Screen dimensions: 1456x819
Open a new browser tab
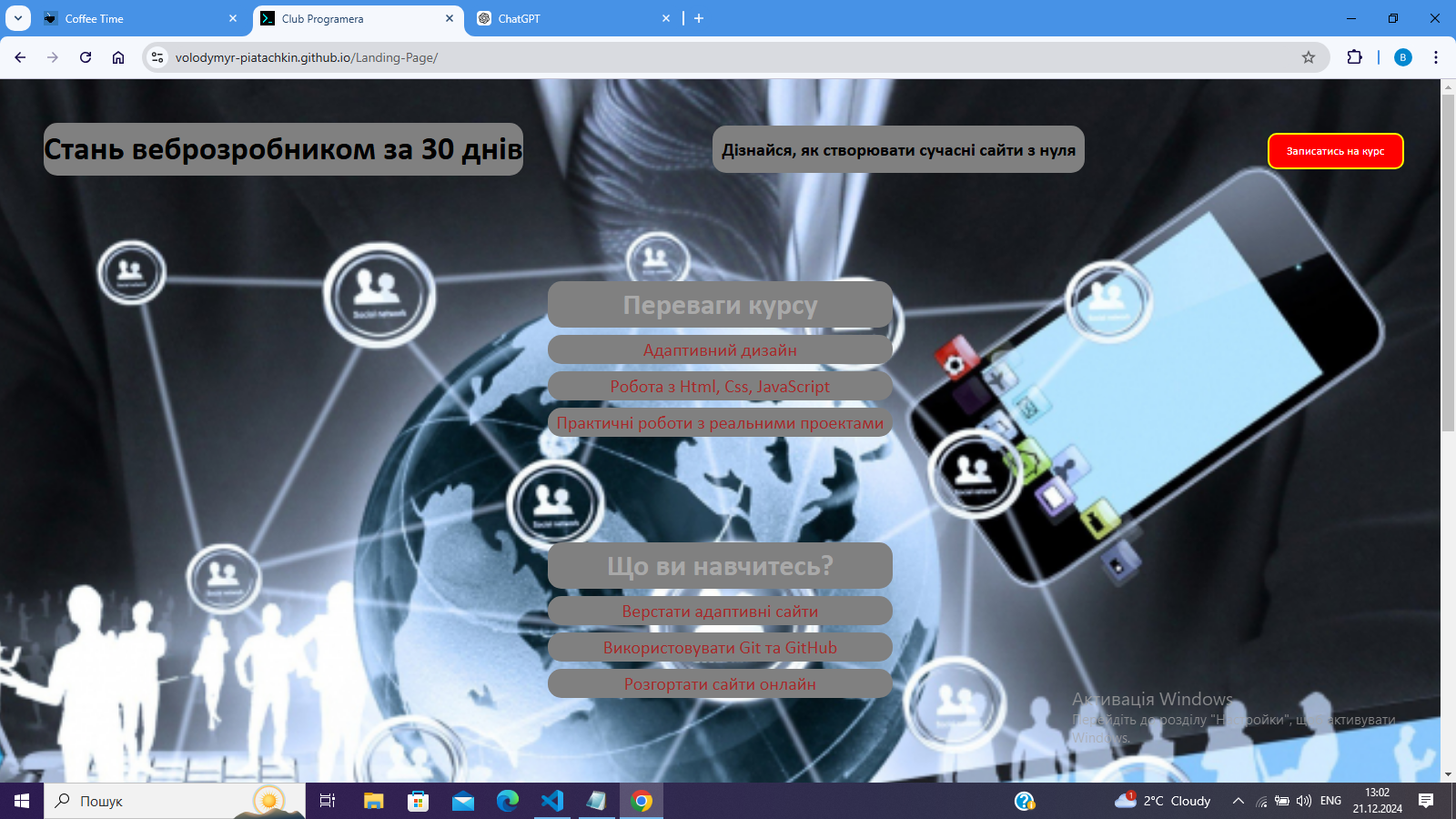click(x=699, y=18)
